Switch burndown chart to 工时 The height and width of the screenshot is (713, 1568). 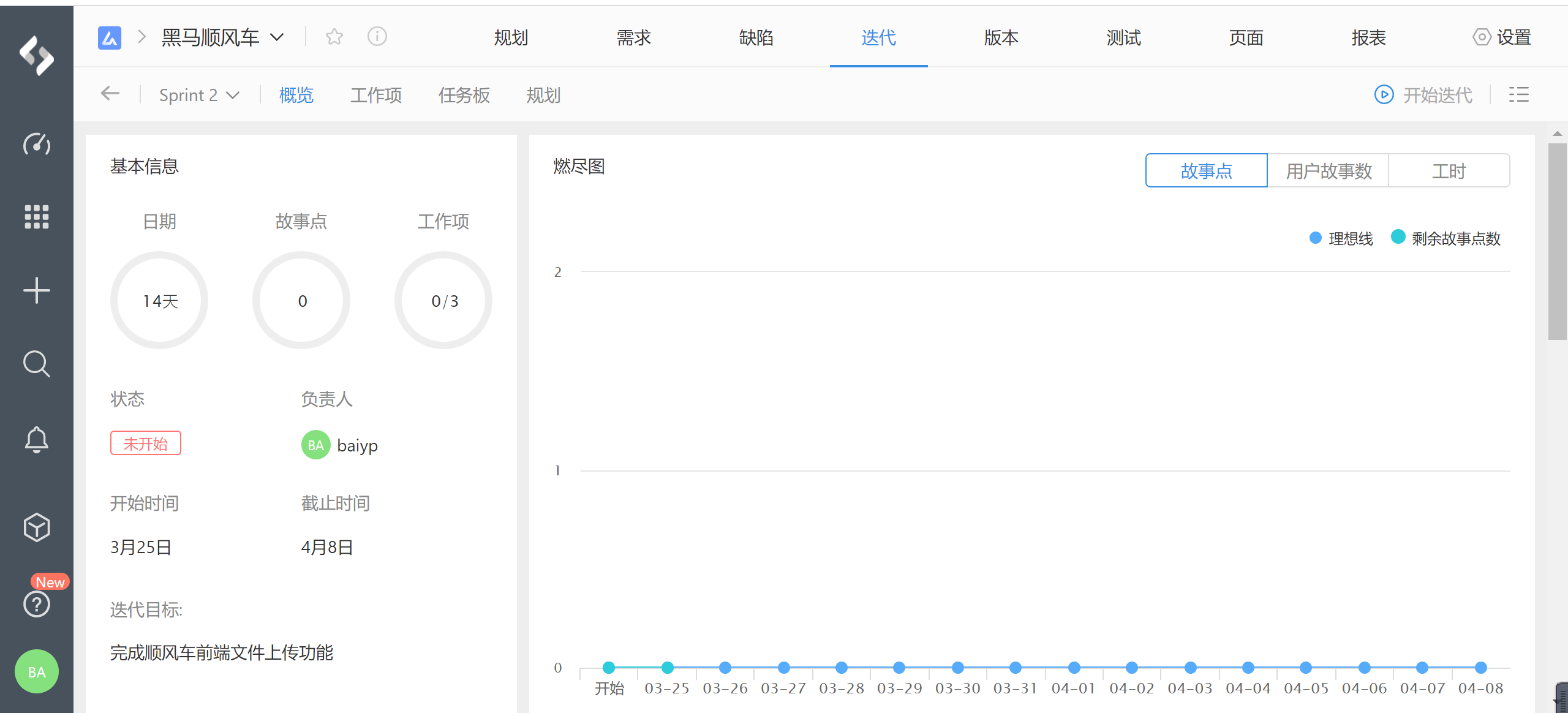coord(1449,171)
